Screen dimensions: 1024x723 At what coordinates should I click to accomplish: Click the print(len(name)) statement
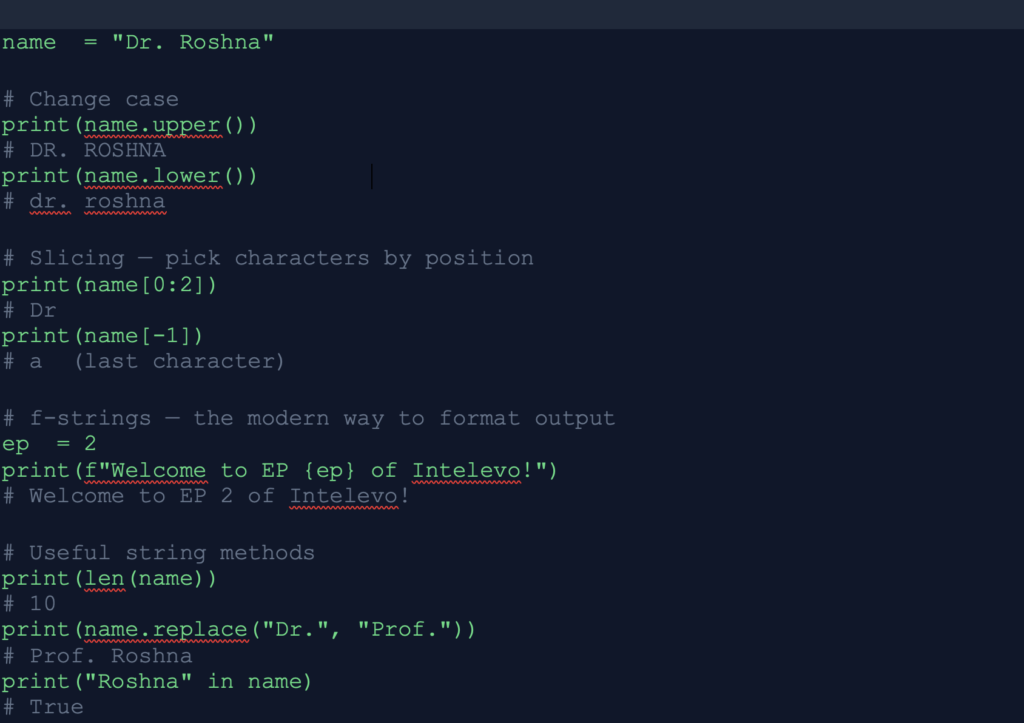point(109,578)
